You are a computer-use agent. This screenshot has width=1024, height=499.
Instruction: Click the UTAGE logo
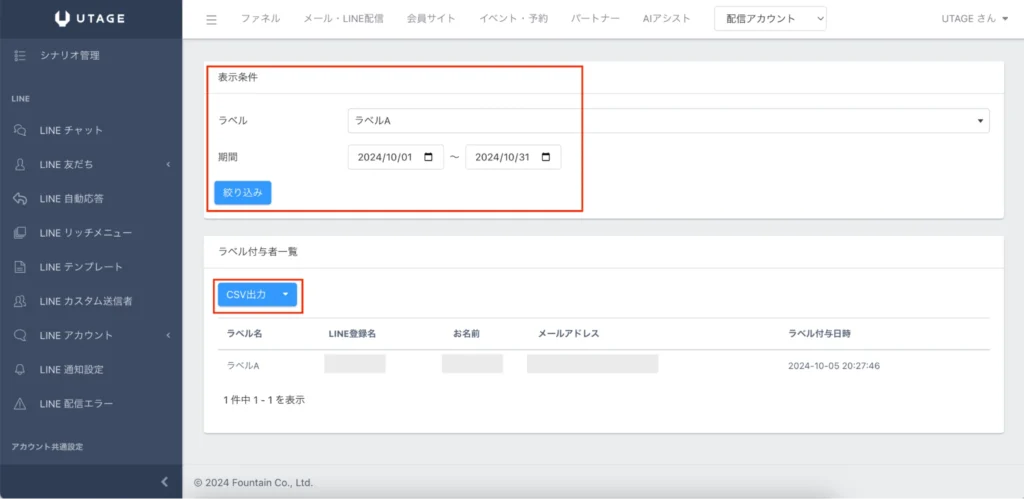click(91, 19)
